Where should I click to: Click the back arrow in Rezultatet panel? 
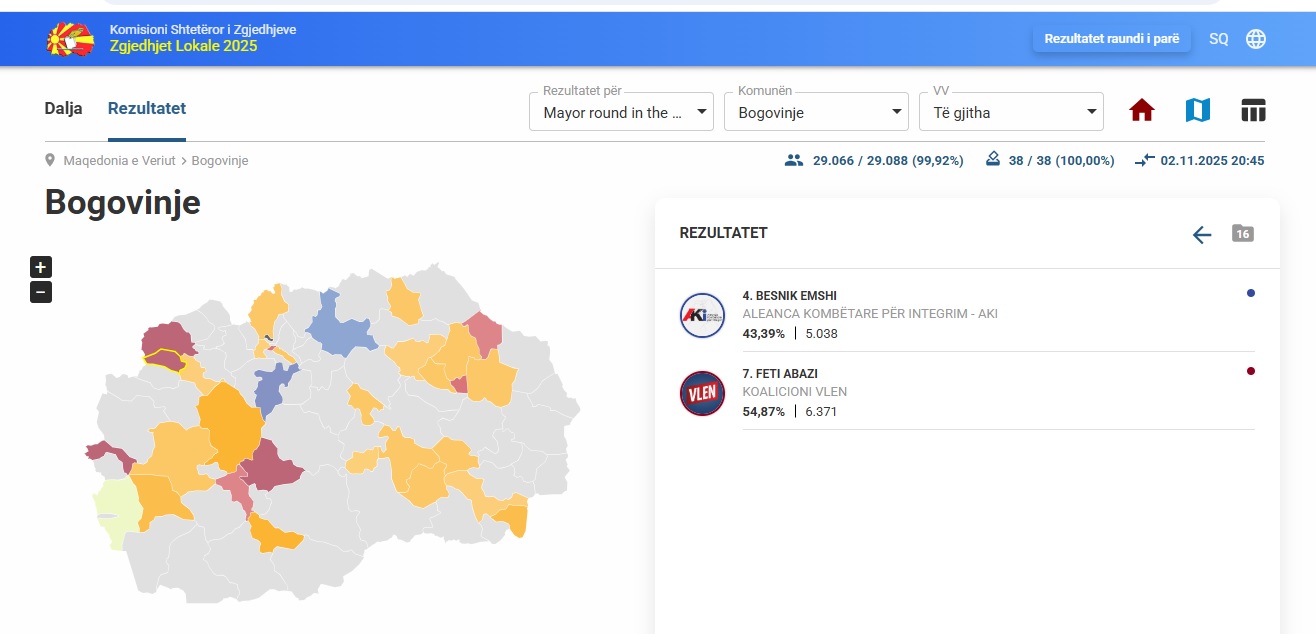[1202, 234]
